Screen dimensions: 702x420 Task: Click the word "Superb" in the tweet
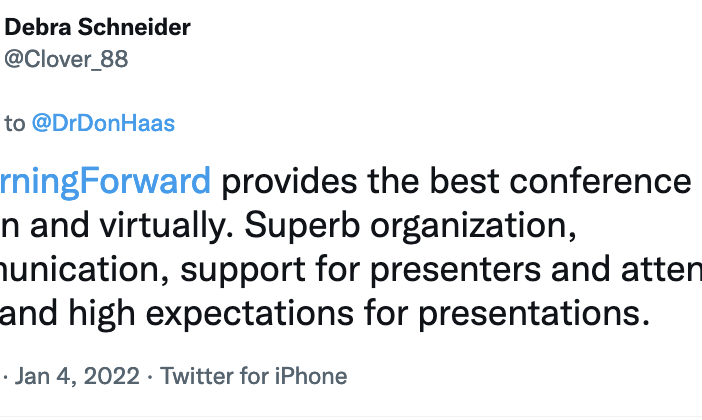[x=302, y=226]
